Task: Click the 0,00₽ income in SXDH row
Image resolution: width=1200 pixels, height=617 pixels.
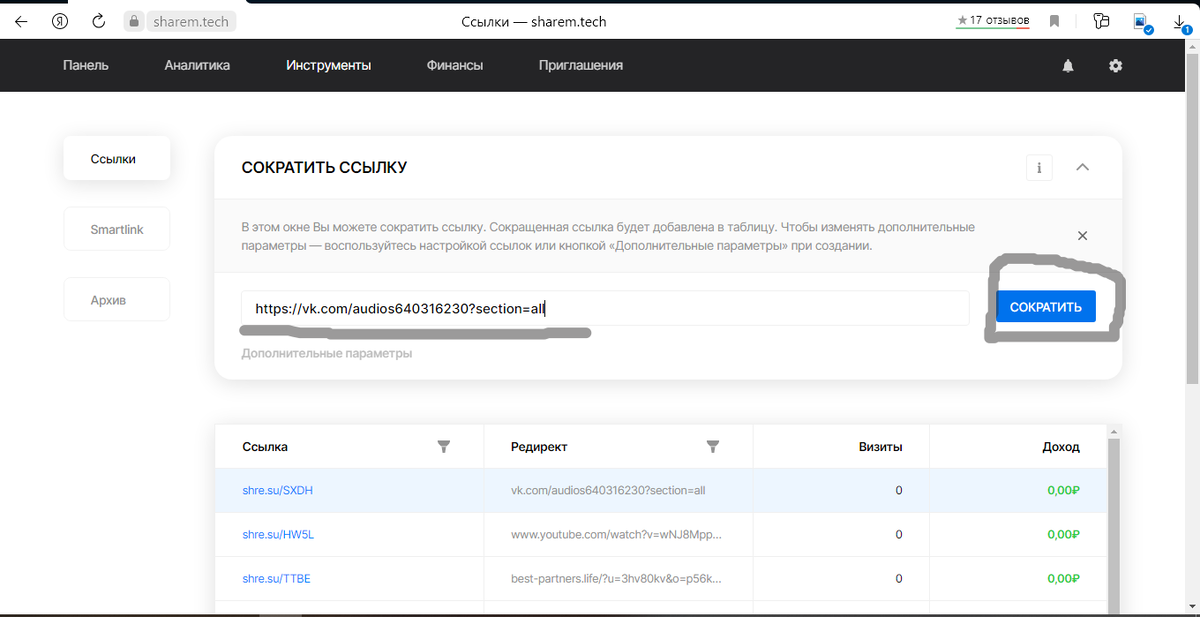Action: 1063,491
